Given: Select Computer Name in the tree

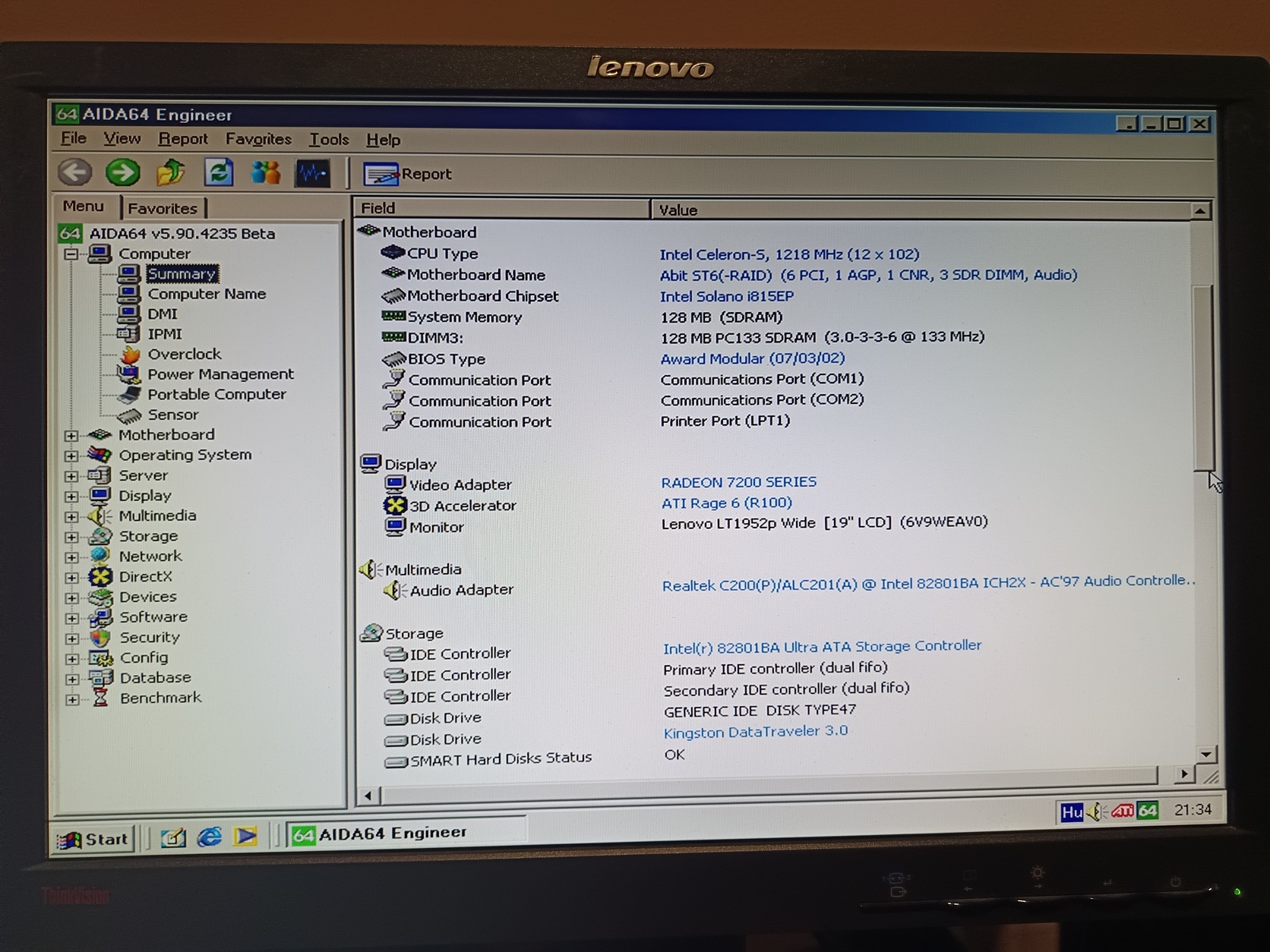Looking at the screenshot, I should click(x=207, y=294).
